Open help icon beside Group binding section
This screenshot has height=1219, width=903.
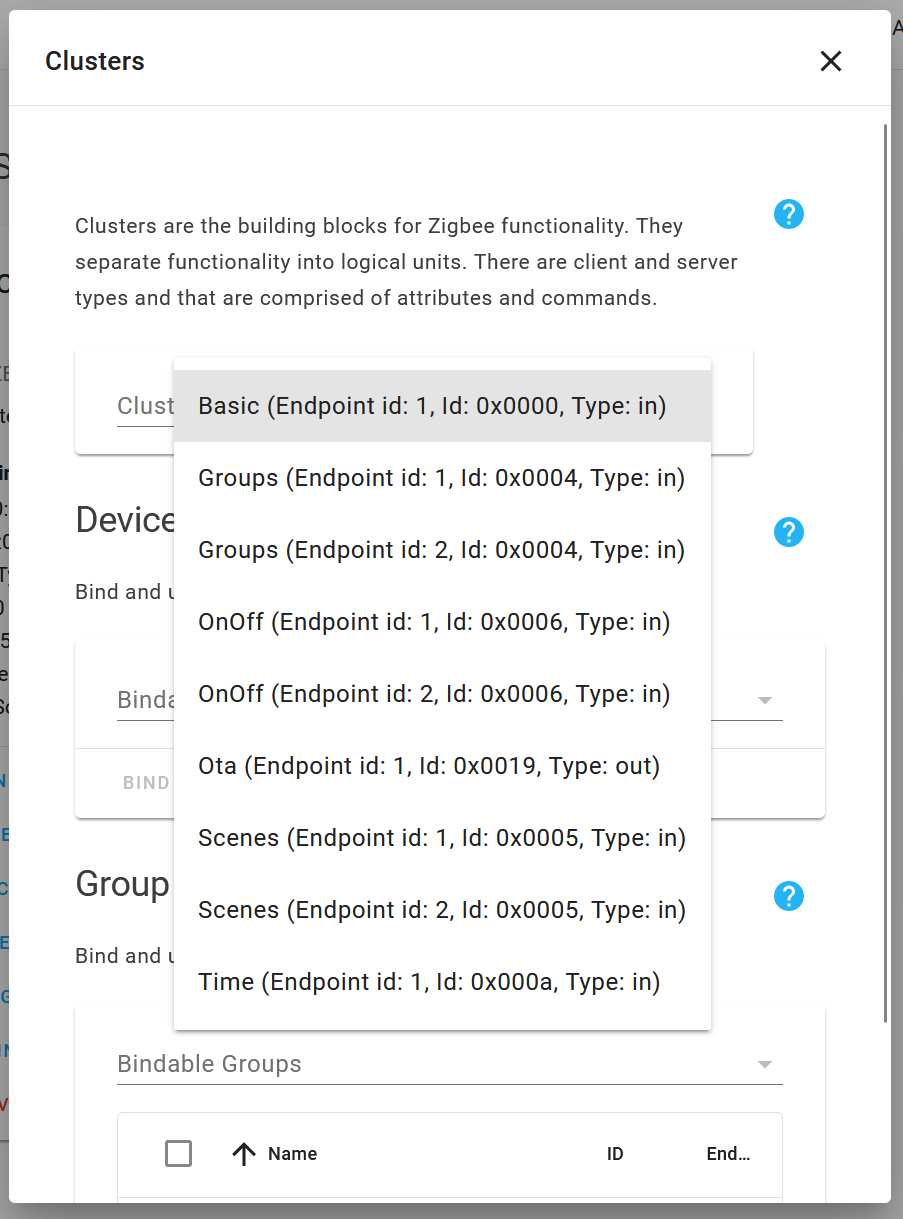coord(789,896)
